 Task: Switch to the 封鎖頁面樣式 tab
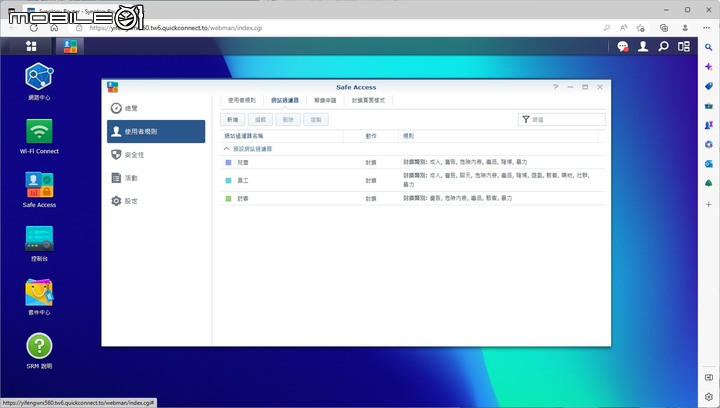(368, 100)
